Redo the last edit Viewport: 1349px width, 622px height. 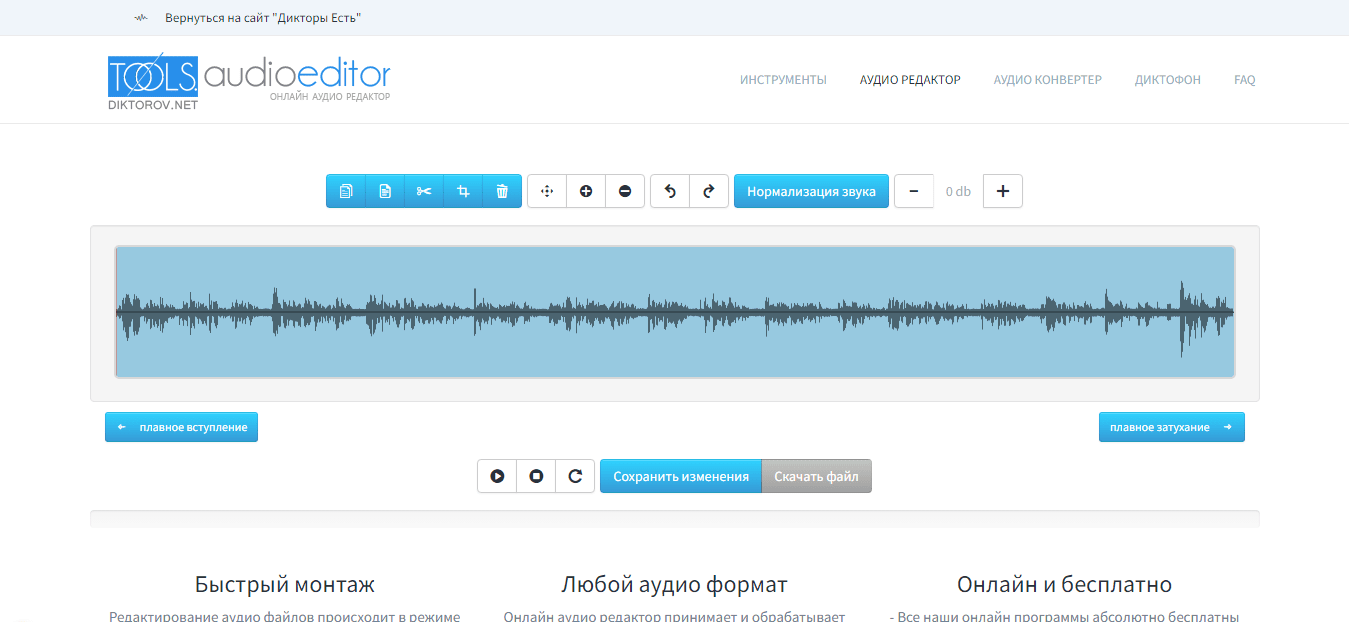click(x=709, y=191)
